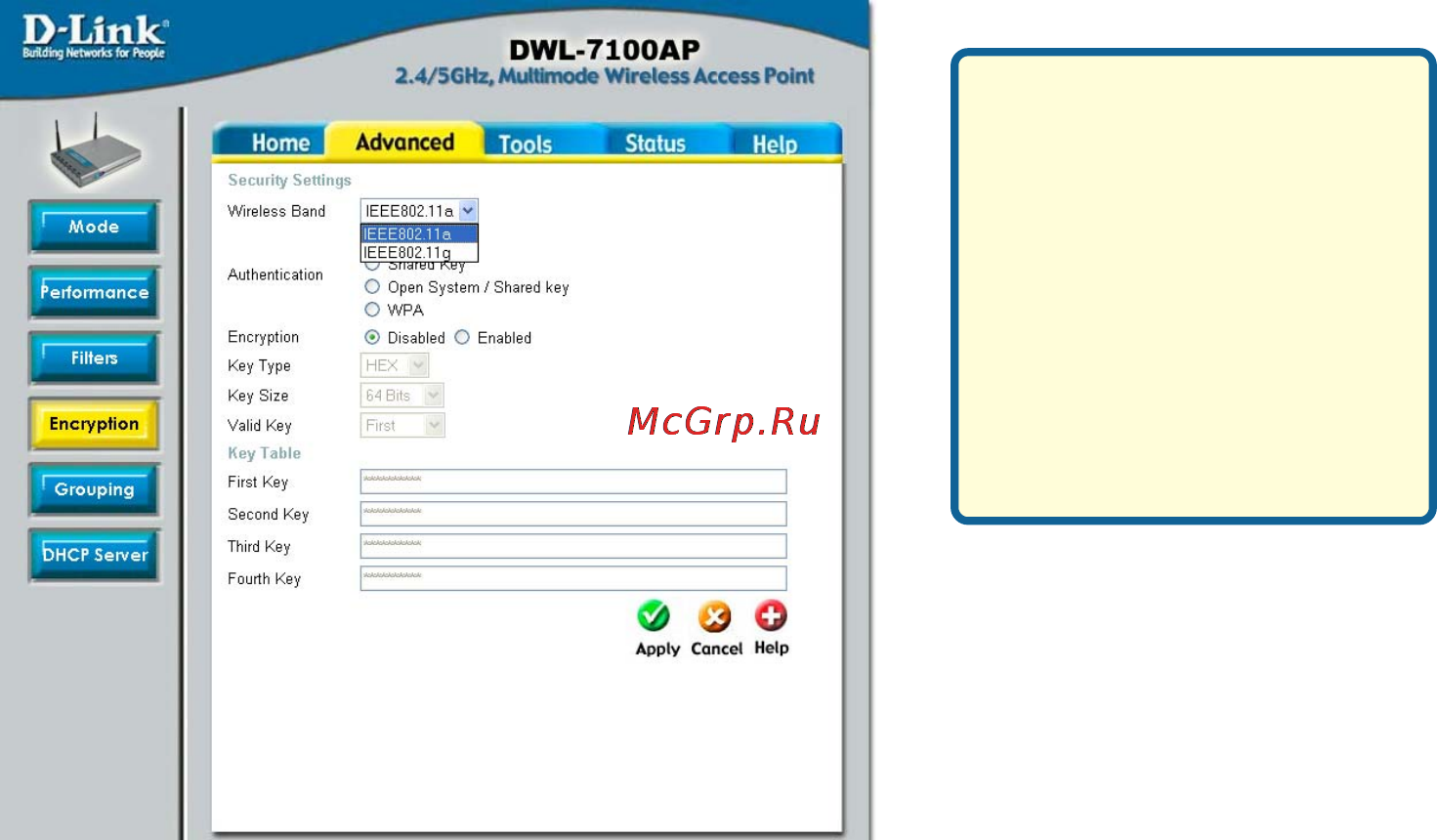Screen dimensions: 1437x840
Task: Open the Filters sidebar page
Action: (x=94, y=357)
